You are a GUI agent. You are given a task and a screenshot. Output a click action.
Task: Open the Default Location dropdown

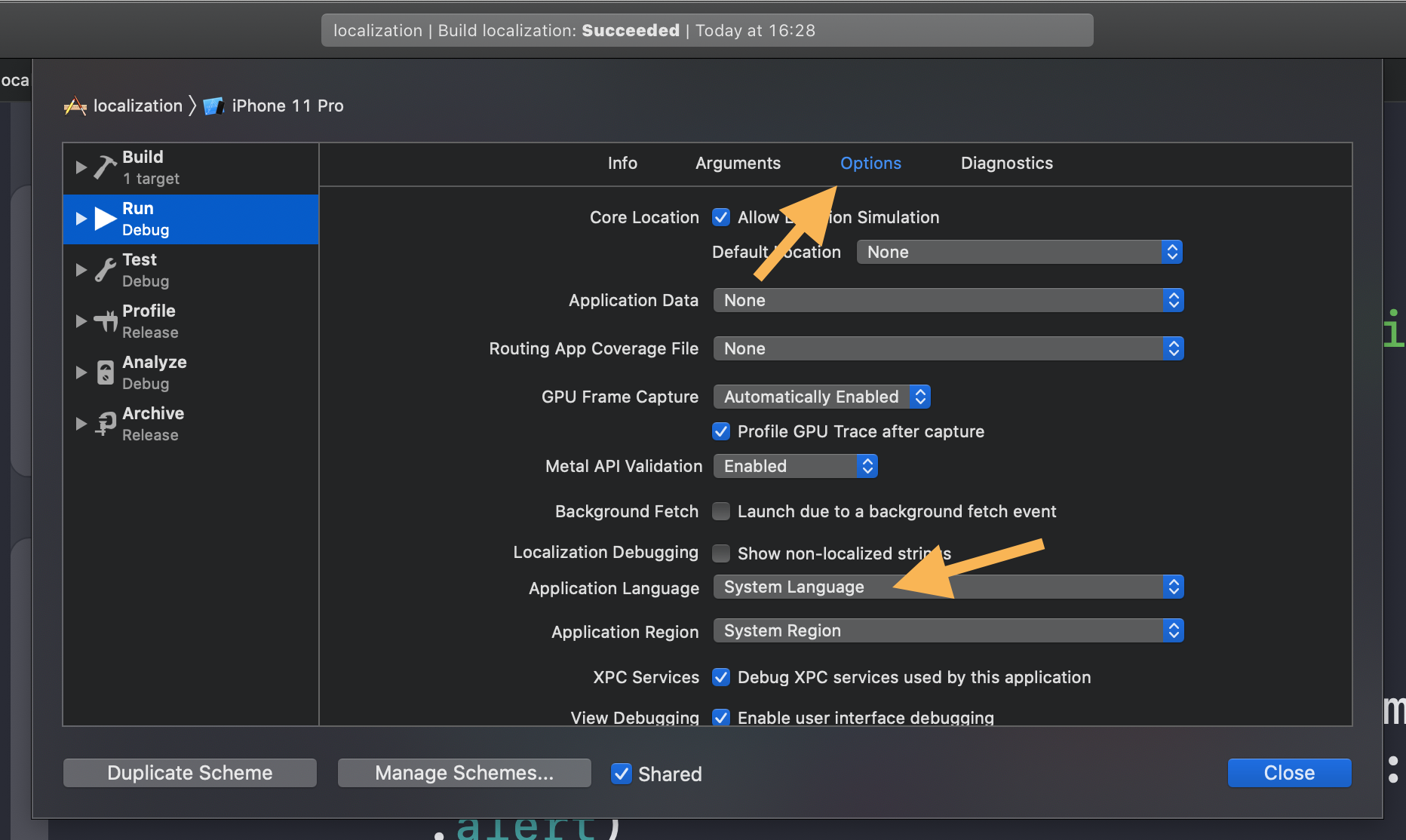click(x=1020, y=252)
